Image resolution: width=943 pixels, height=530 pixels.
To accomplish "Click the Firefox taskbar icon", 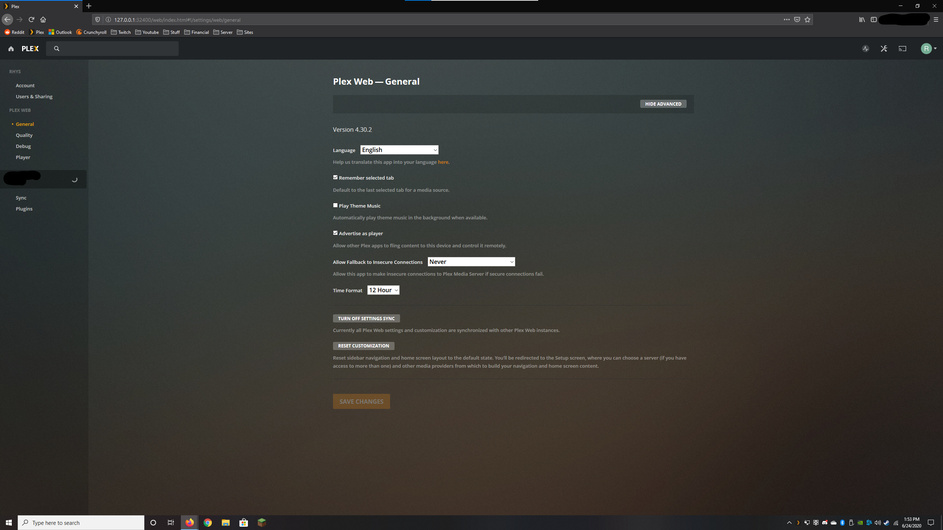I will coord(189,523).
